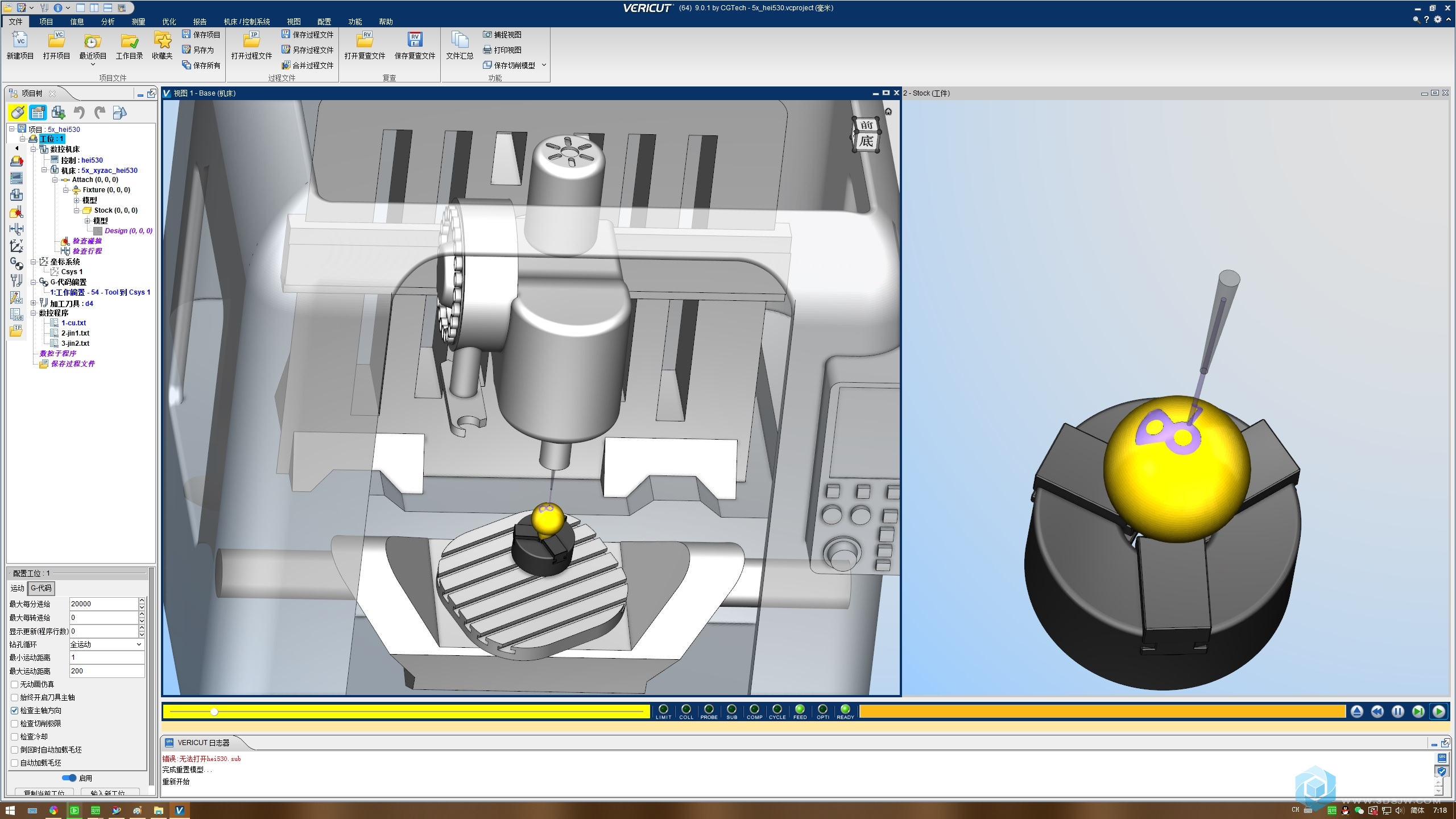Image resolution: width=1456 pixels, height=819 pixels.
Task: Click the undo arrow in project tree toolbar
Action: 79,113
